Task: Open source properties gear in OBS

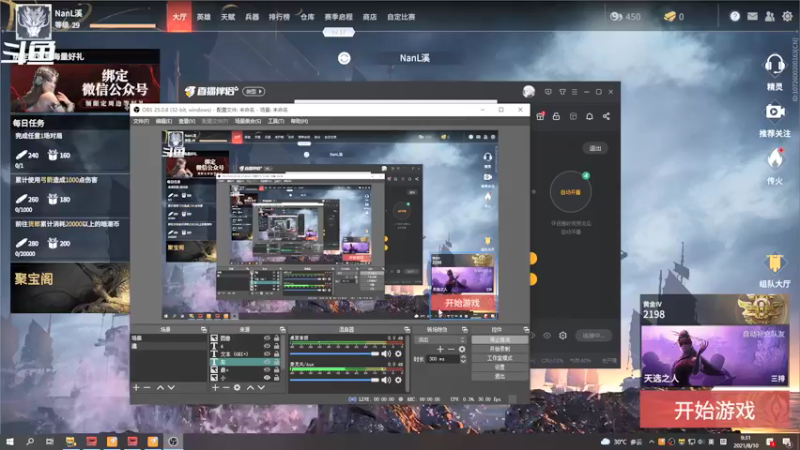Action: [237, 388]
